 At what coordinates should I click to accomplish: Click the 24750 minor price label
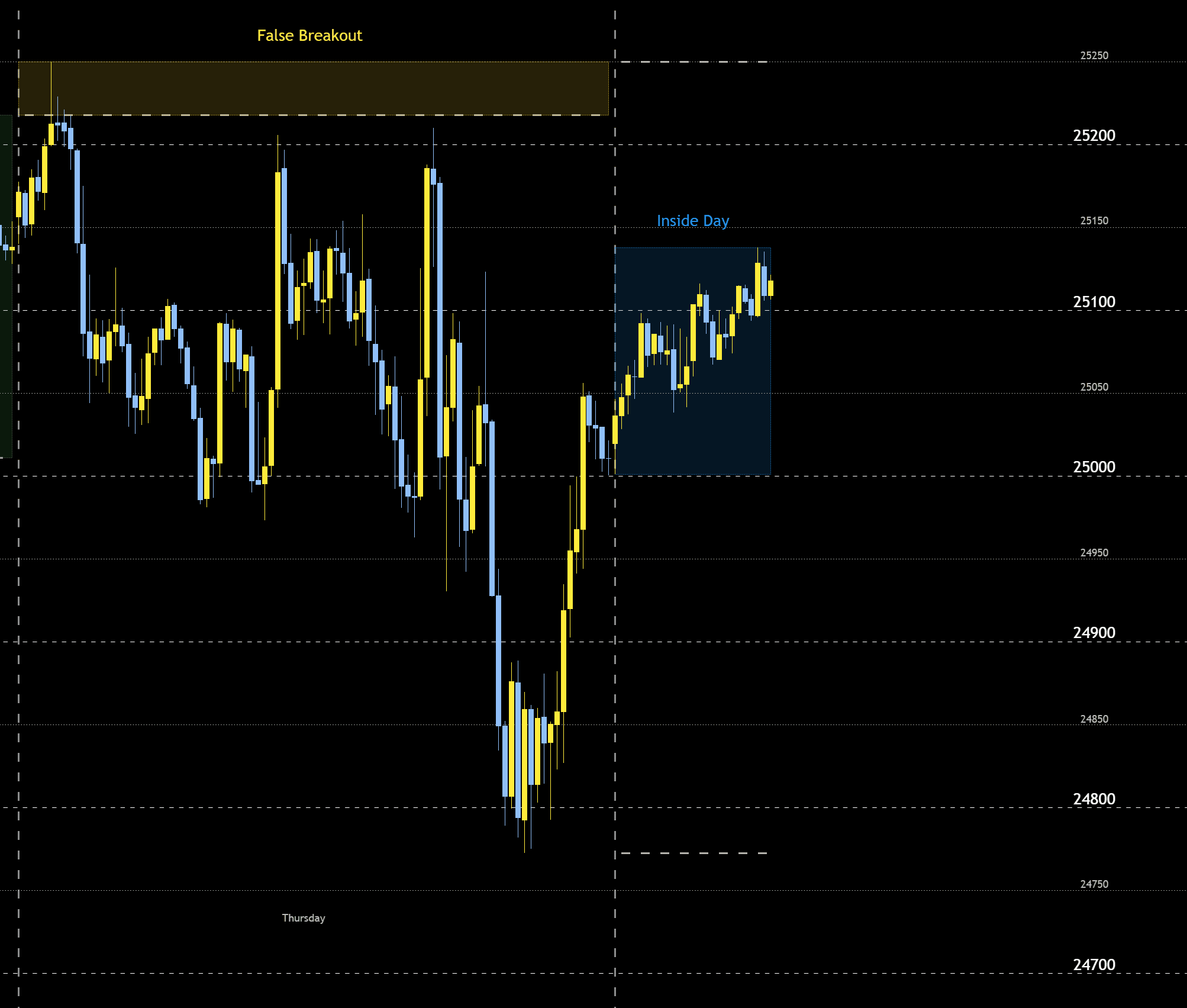1094,884
